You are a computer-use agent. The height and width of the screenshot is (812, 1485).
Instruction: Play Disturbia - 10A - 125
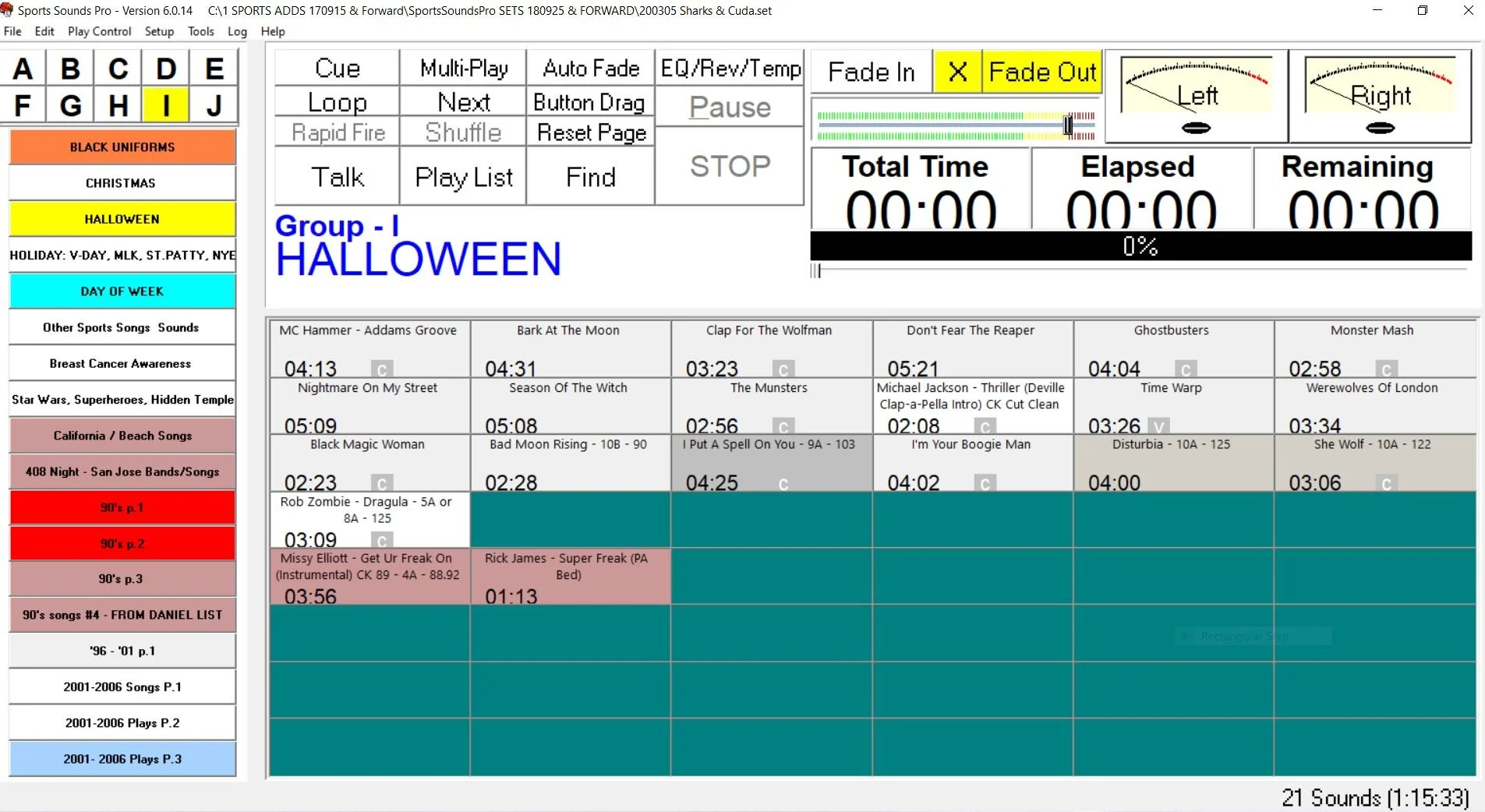click(x=1173, y=462)
